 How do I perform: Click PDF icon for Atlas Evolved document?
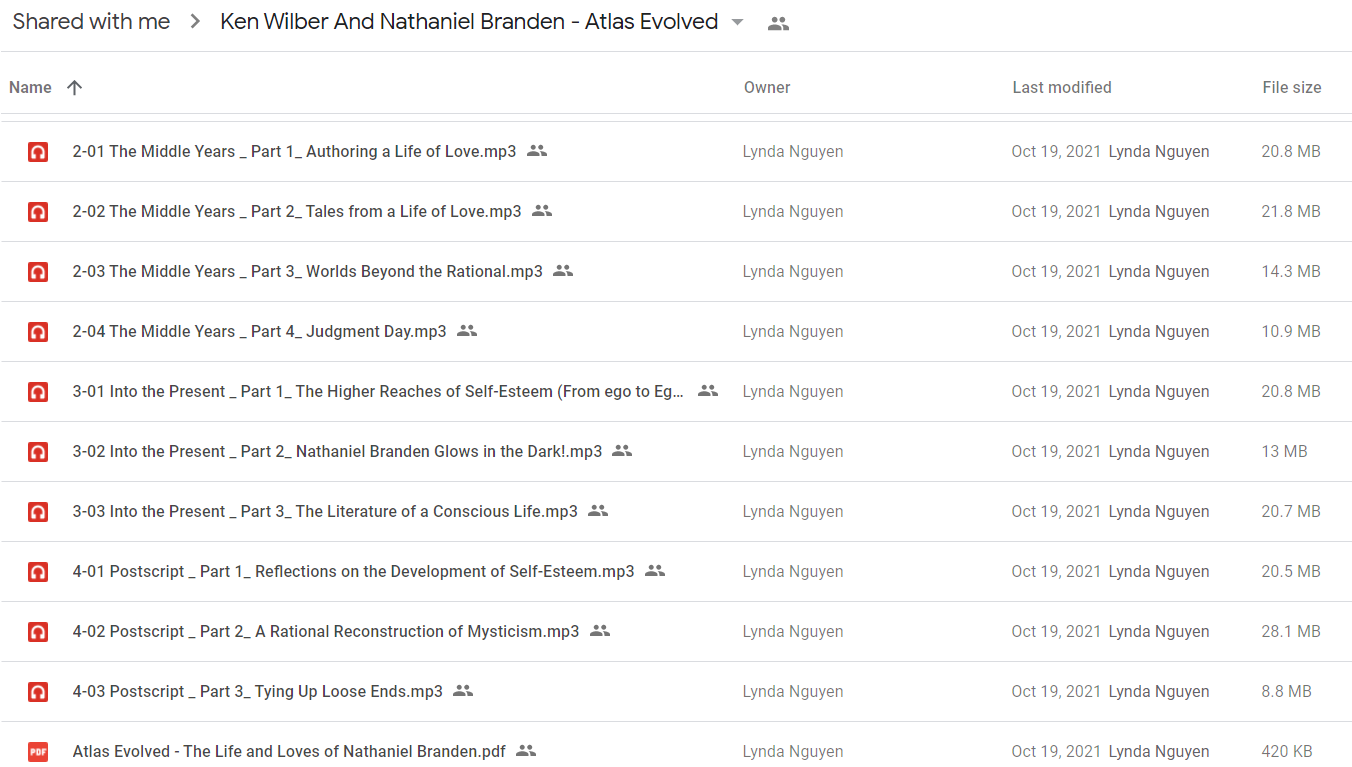[x=38, y=752]
